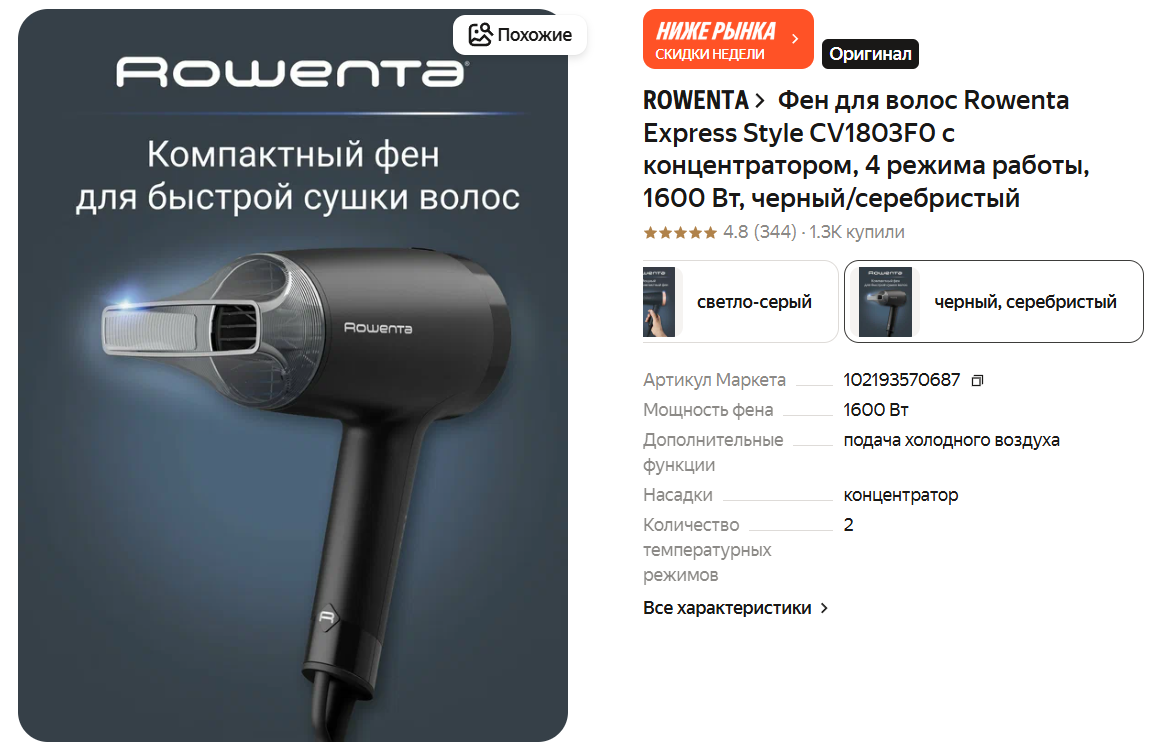The image size is (1150, 748).
Task: Copy the Market article number icon
Action: [x=977, y=381]
